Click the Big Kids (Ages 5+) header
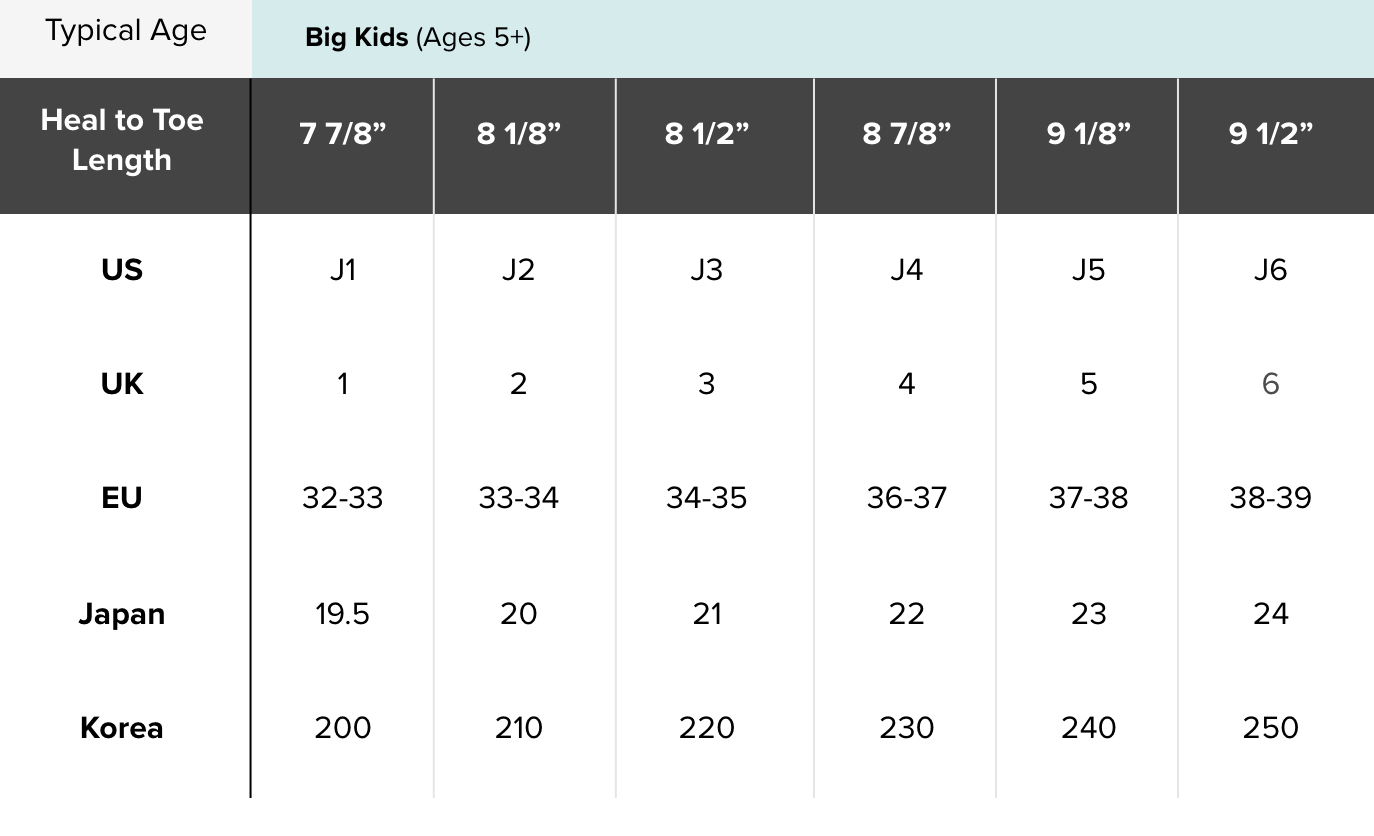The width and height of the screenshot is (1374, 836). tap(418, 38)
